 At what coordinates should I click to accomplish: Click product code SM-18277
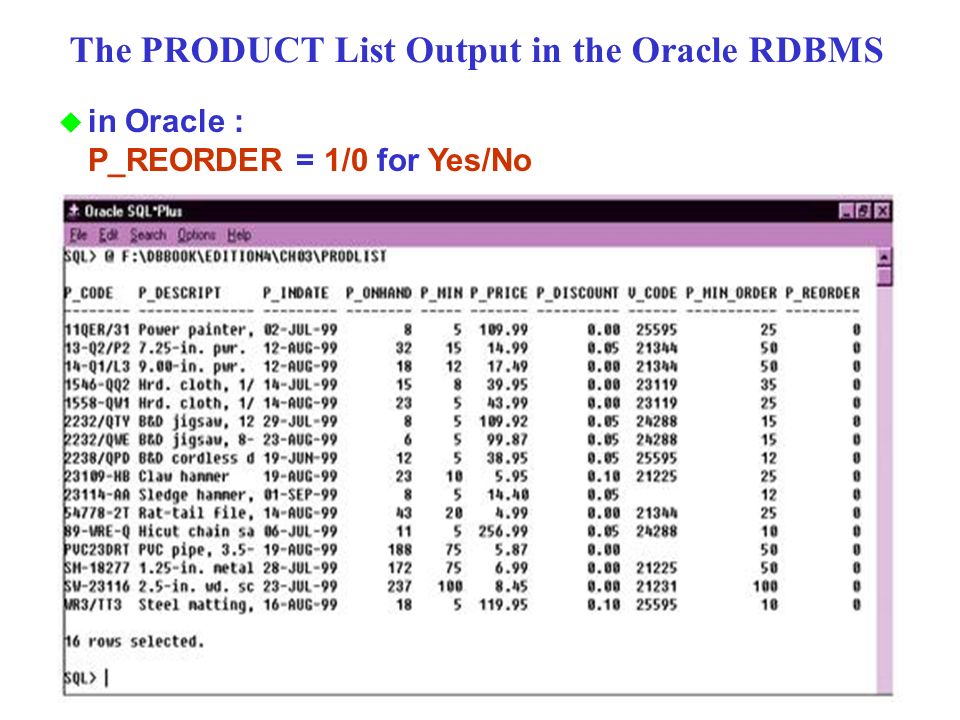97,568
